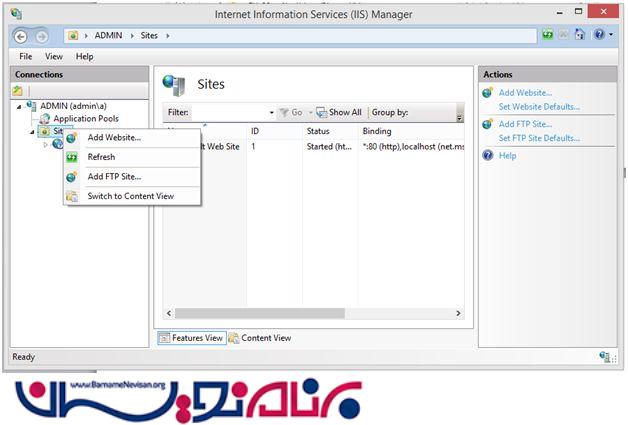The width and height of the screenshot is (628, 425).
Task: Click the status bar network icon
Action: [605, 356]
